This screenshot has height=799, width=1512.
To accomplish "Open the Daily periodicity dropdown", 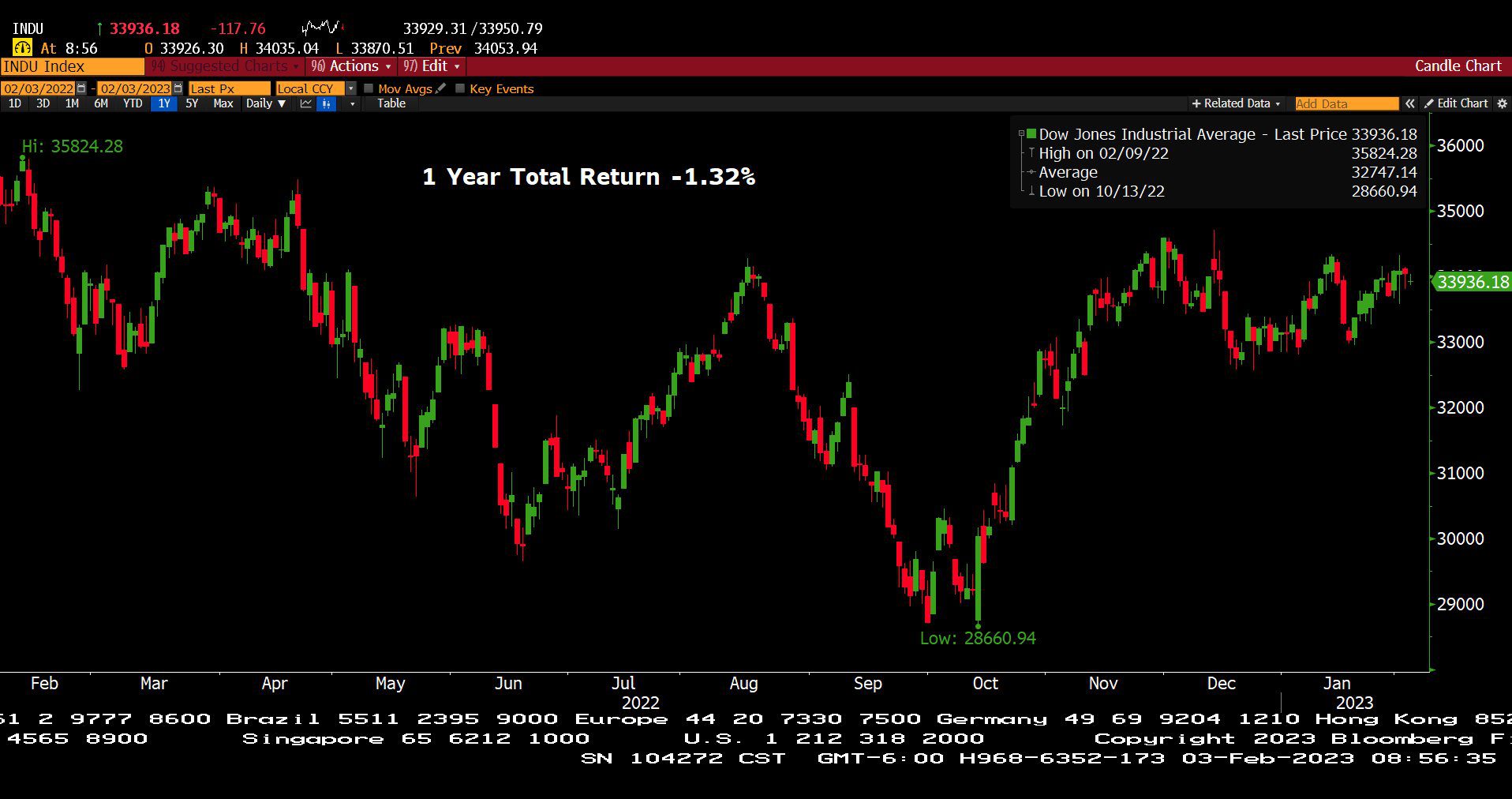I will (265, 103).
